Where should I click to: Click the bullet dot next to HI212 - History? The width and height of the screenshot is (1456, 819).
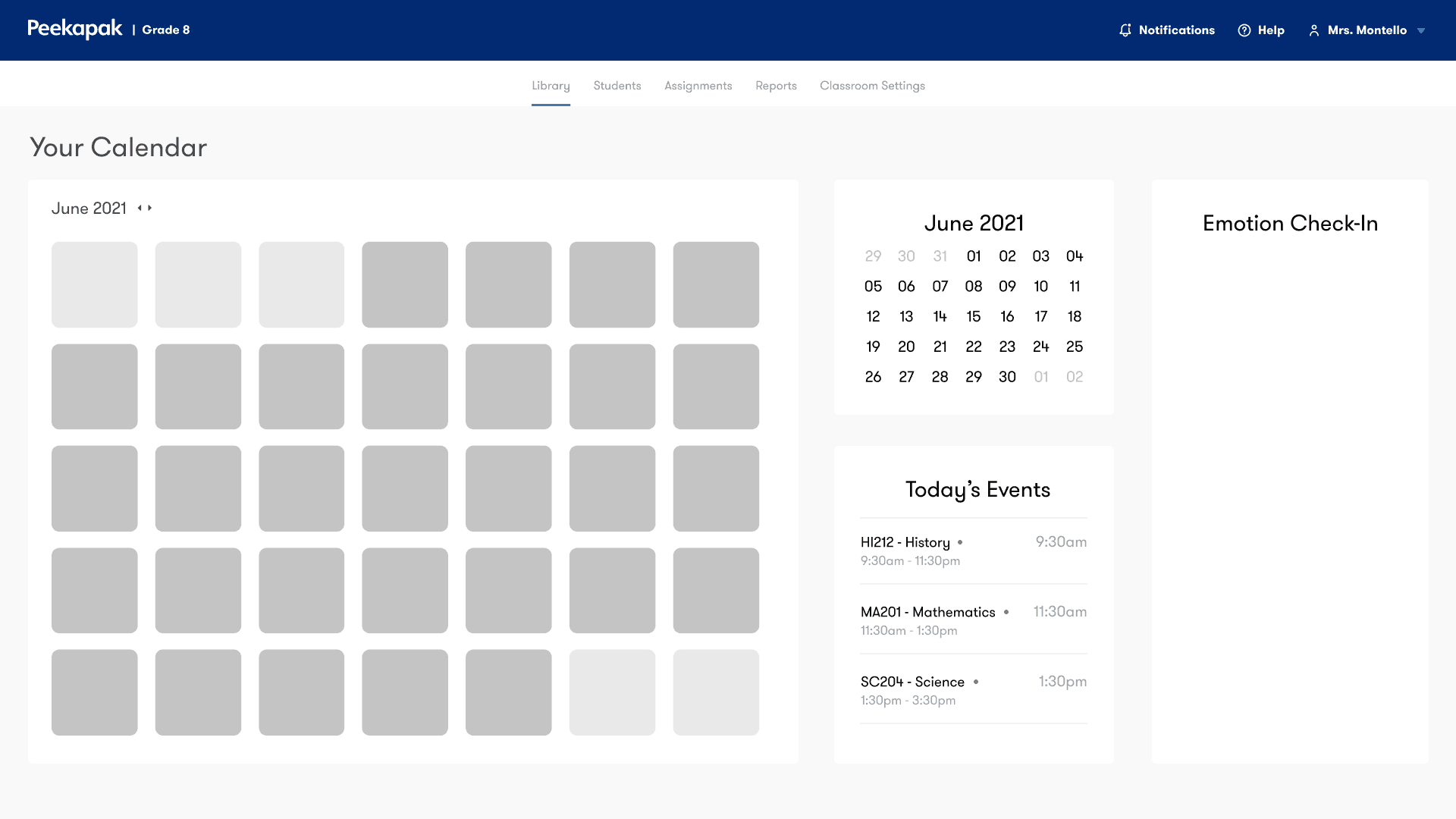960,543
